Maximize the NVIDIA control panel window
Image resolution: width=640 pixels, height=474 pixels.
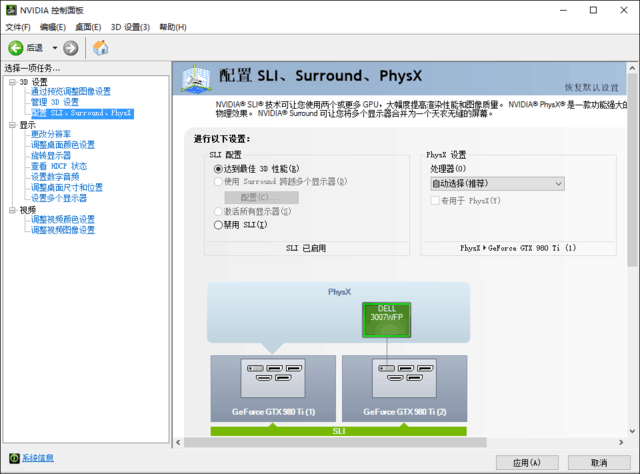593,10
